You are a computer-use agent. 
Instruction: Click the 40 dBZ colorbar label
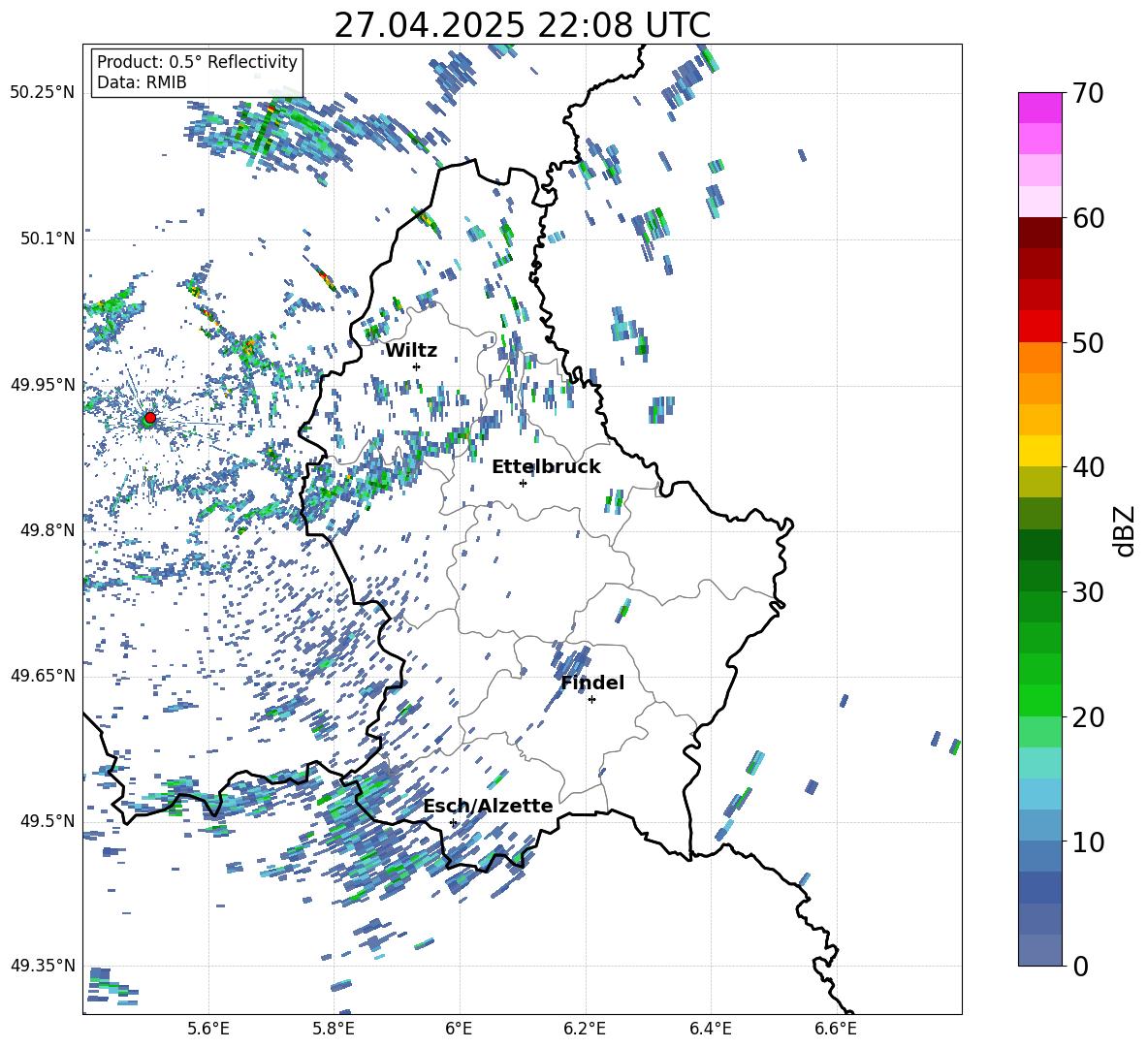(1088, 467)
